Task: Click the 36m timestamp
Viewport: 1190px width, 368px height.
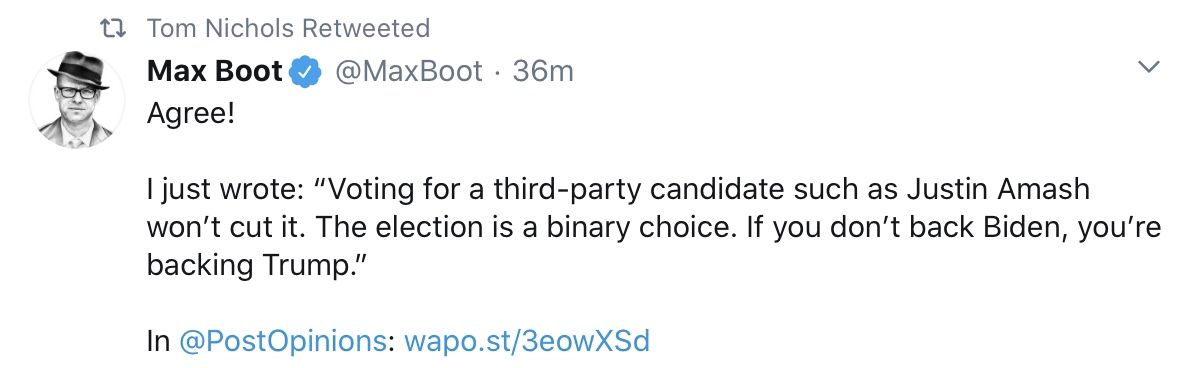Action: click(543, 72)
